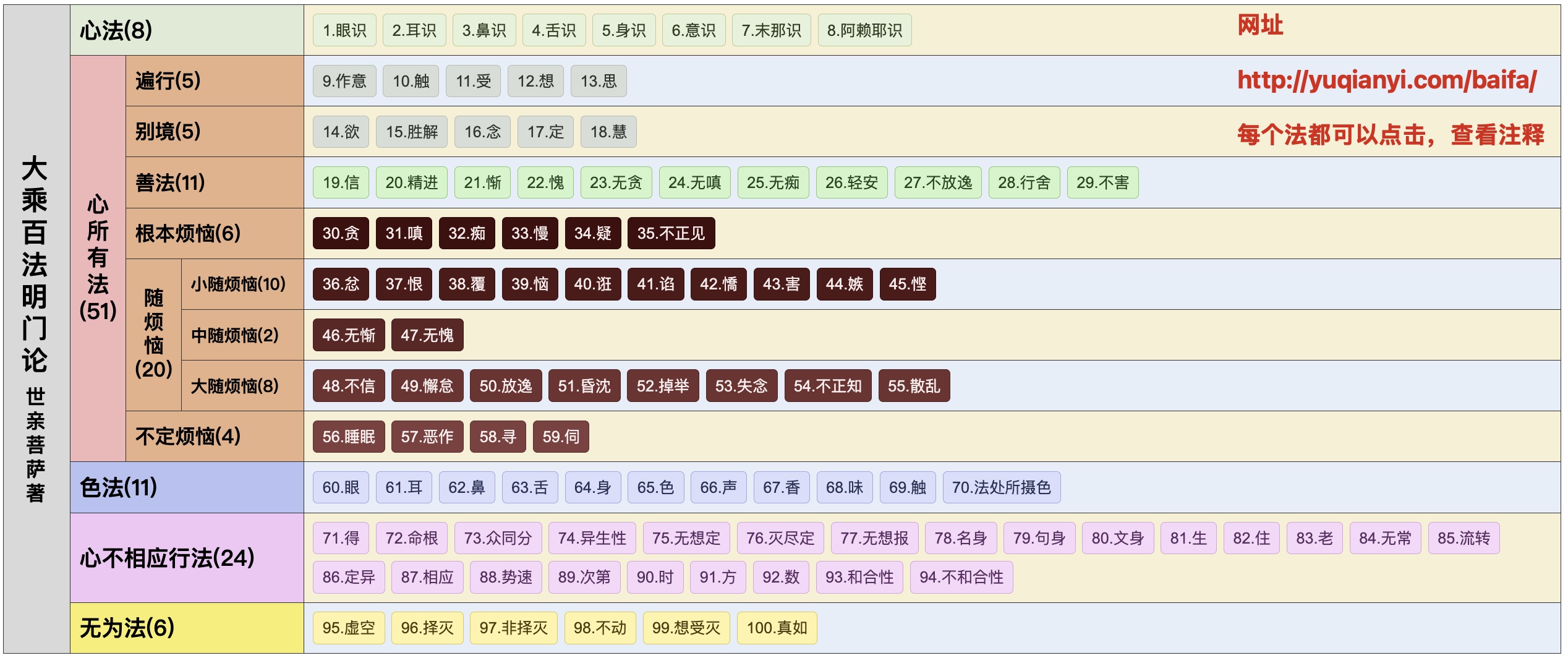This screenshot has width=1568, height=658.
Task: Click the 色法(11) category header
Action: [x=187, y=487]
